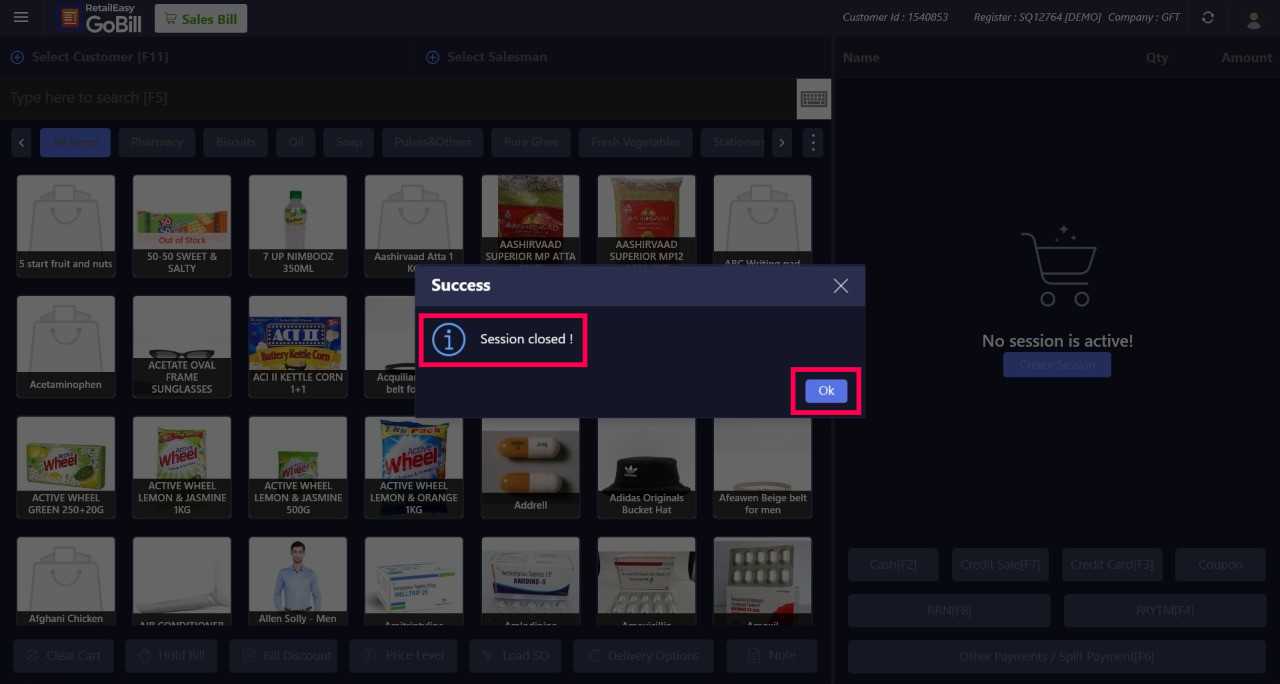Choose Credit Card[F3] payment
1280x684 pixels.
[x=1112, y=565]
